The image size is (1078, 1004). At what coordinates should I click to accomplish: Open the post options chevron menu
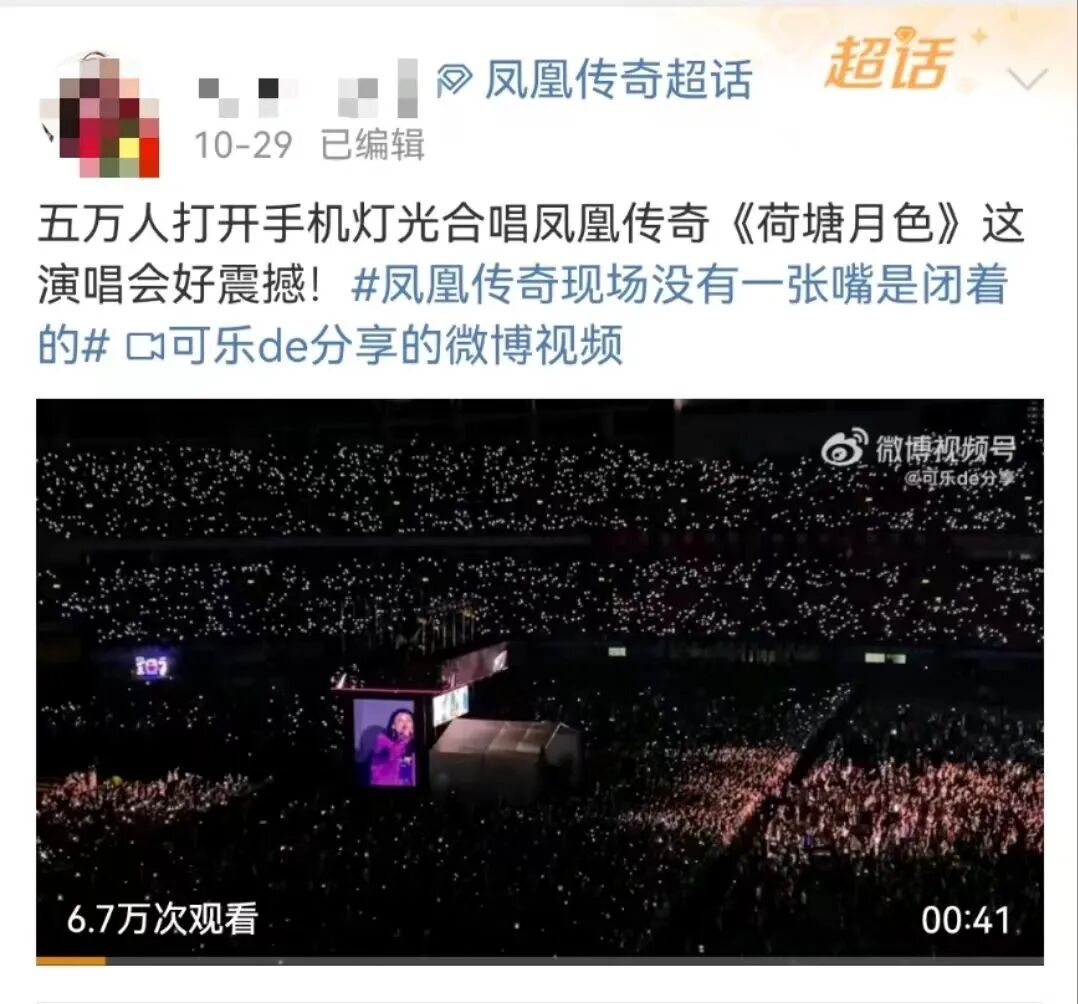click(1027, 79)
